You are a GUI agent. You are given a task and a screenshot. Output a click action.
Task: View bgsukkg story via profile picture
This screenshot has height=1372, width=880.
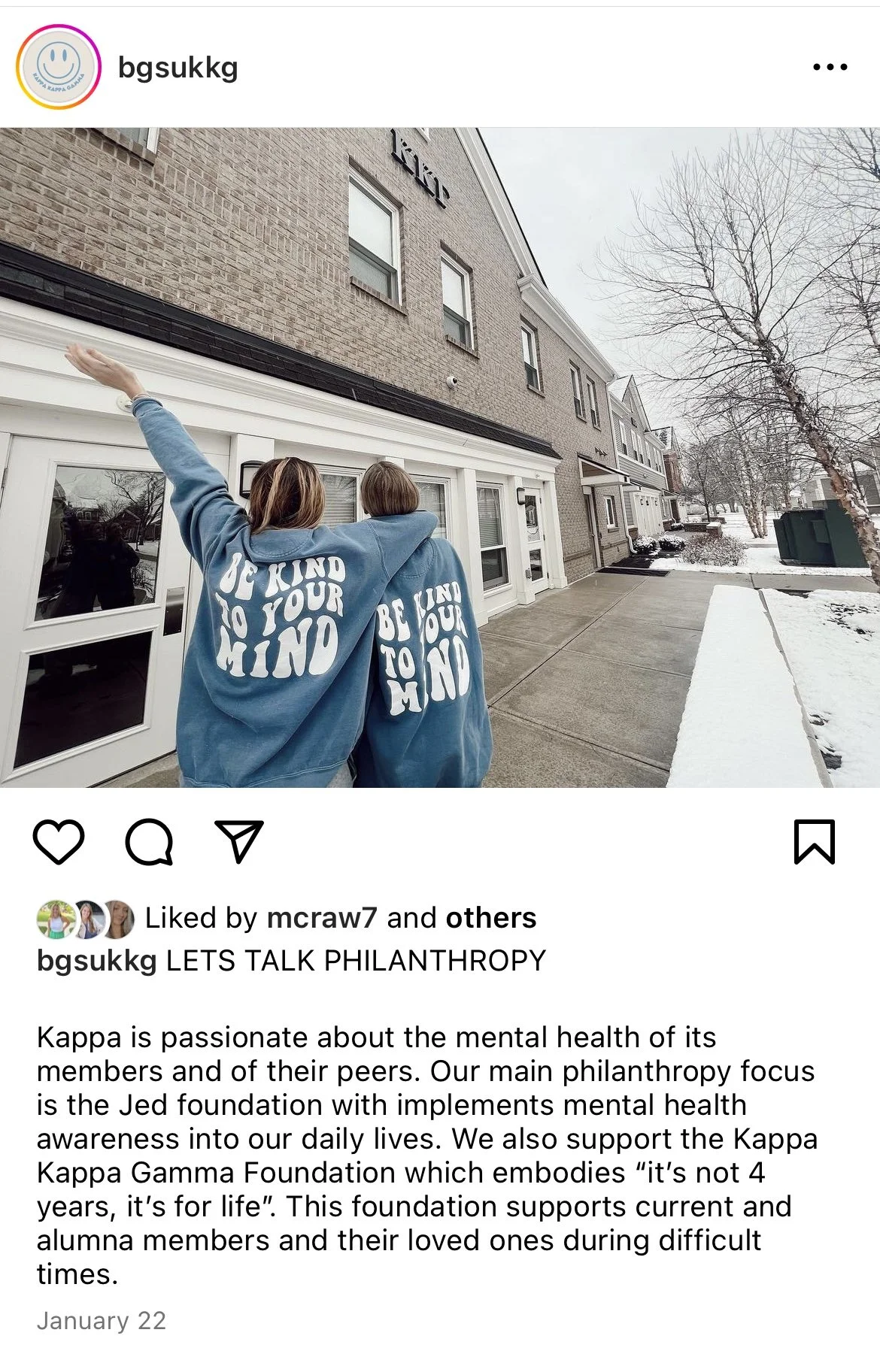coord(58,67)
